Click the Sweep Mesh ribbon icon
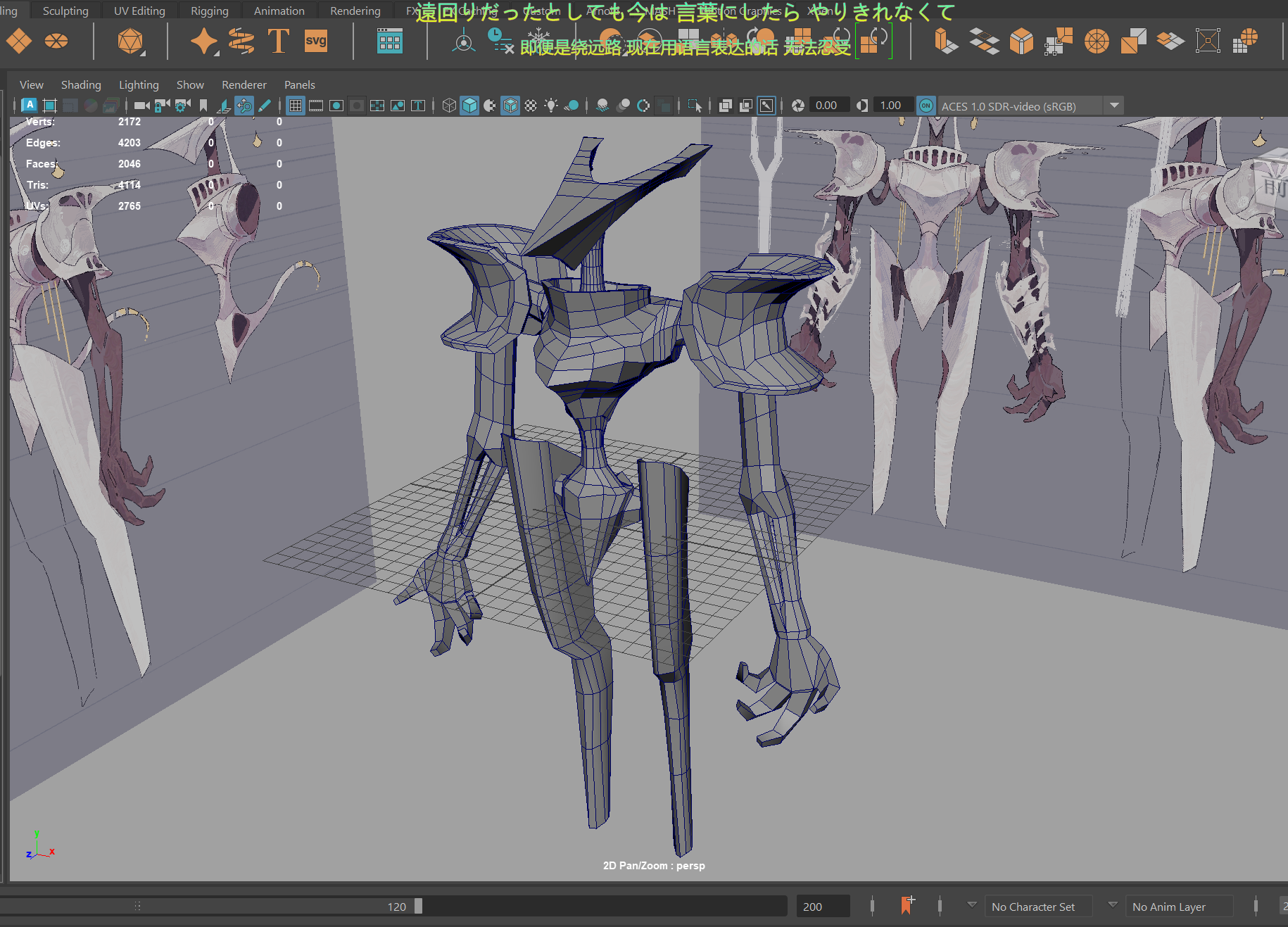The image size is (1288, 927). 241,41
